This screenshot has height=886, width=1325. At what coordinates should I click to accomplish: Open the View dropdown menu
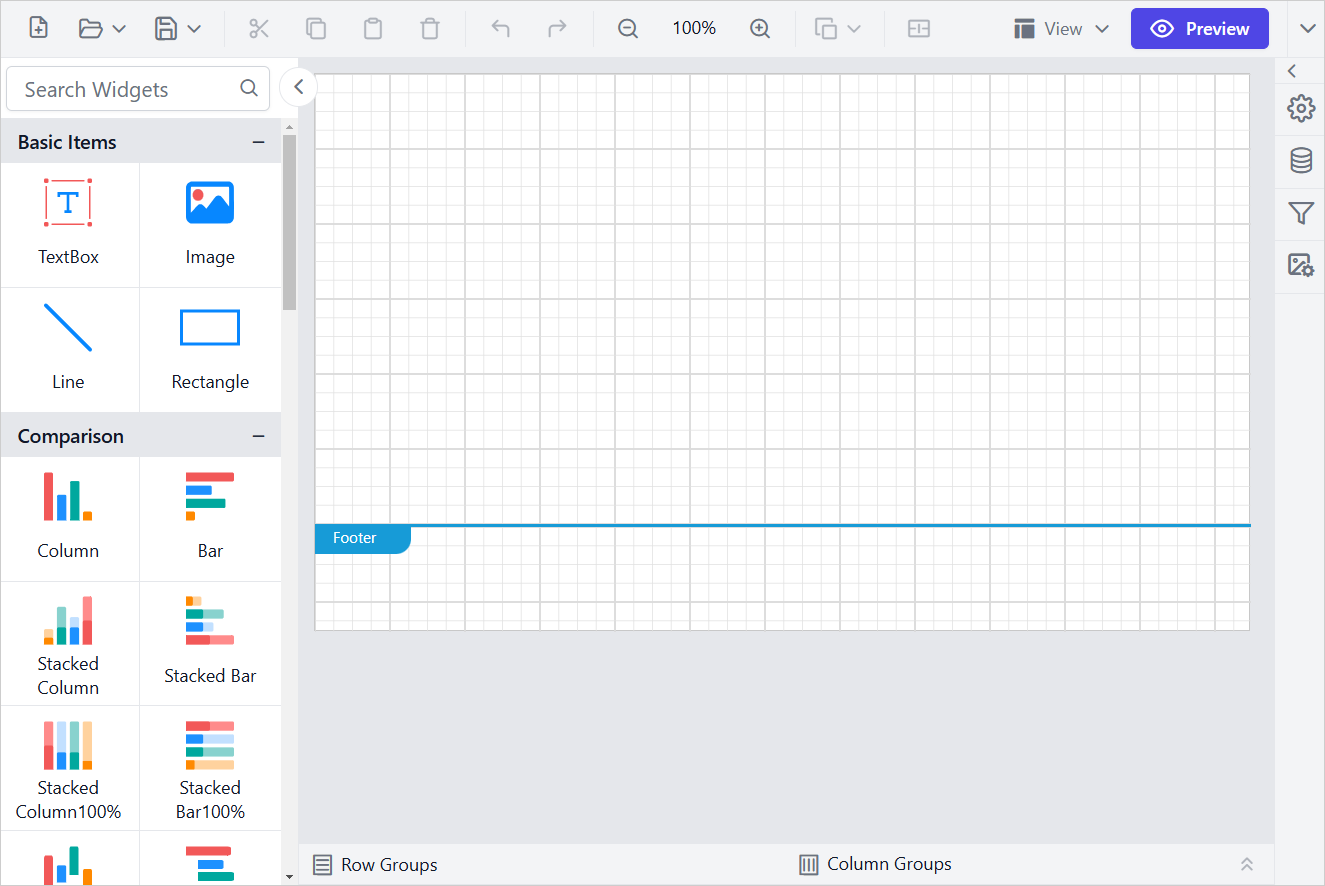coord(1061,28)
